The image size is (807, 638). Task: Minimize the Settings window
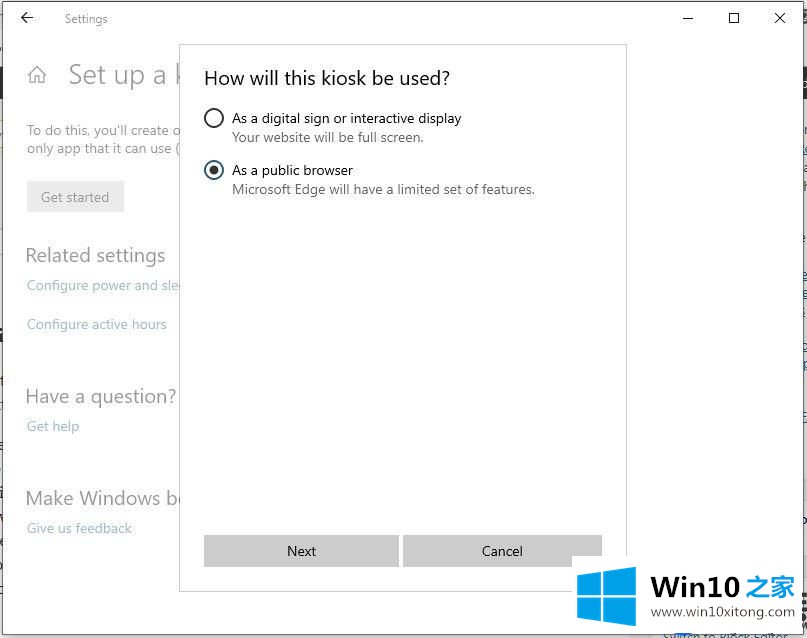click(689, 18)
